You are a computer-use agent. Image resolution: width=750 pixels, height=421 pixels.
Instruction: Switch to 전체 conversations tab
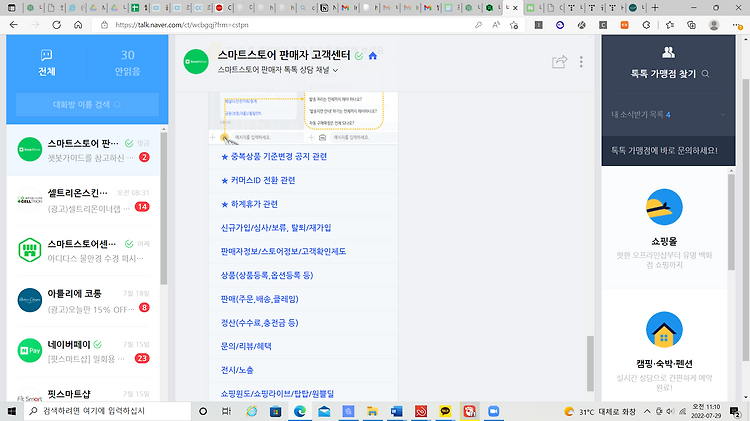[46, 62]
